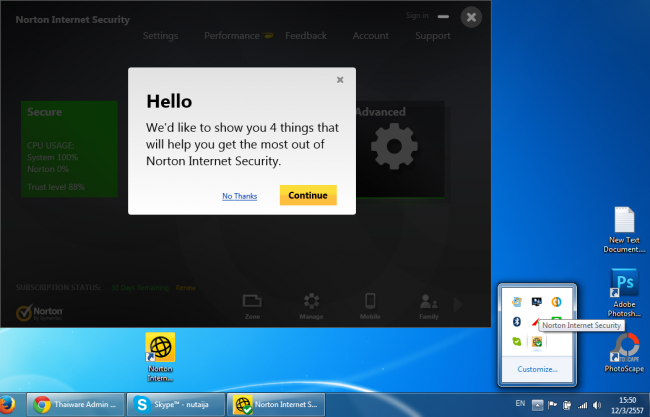This screenshot has height=417, width=650.
Task: Click the Renew subscription link
Action: pos(185,288)
